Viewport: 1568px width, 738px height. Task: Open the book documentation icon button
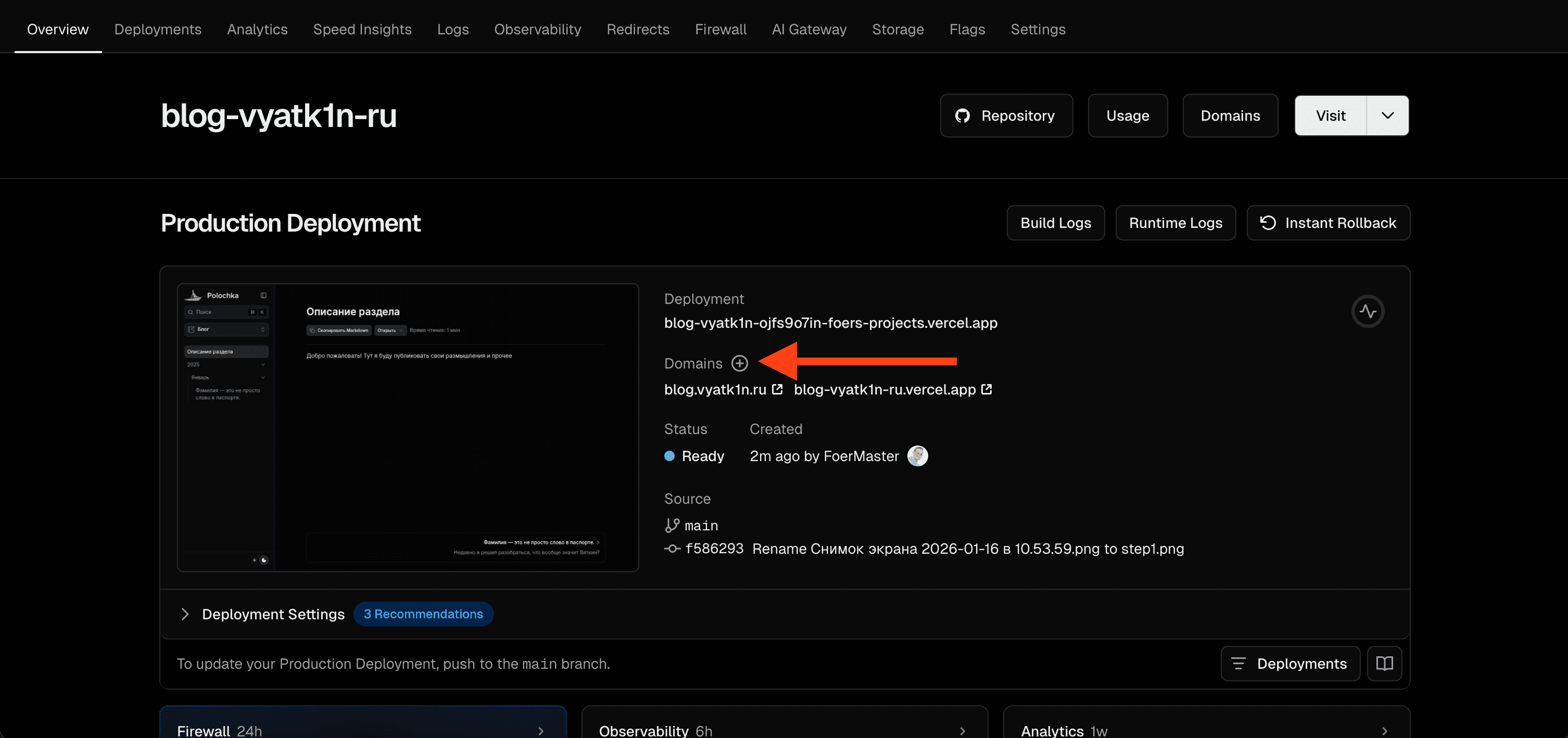(1384, 663)
